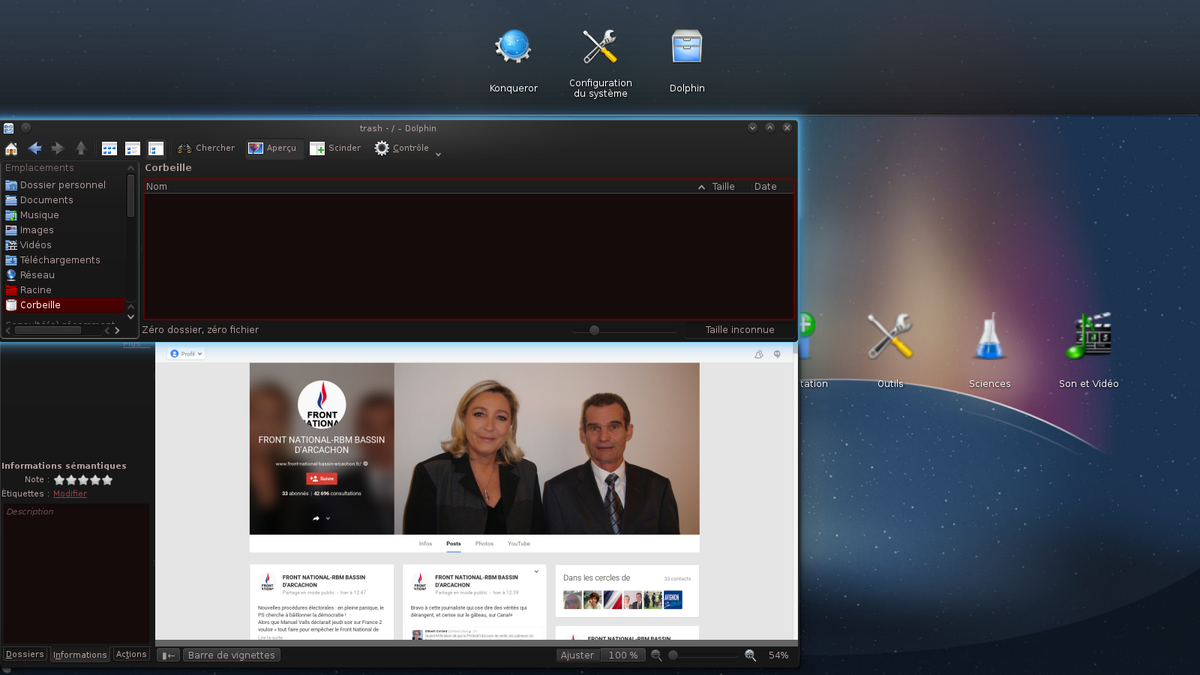This screenshot has width=1200, height=675.
Task: Expand the toolbar overflow chevron after Contrôle
Action: pos(438,154)
